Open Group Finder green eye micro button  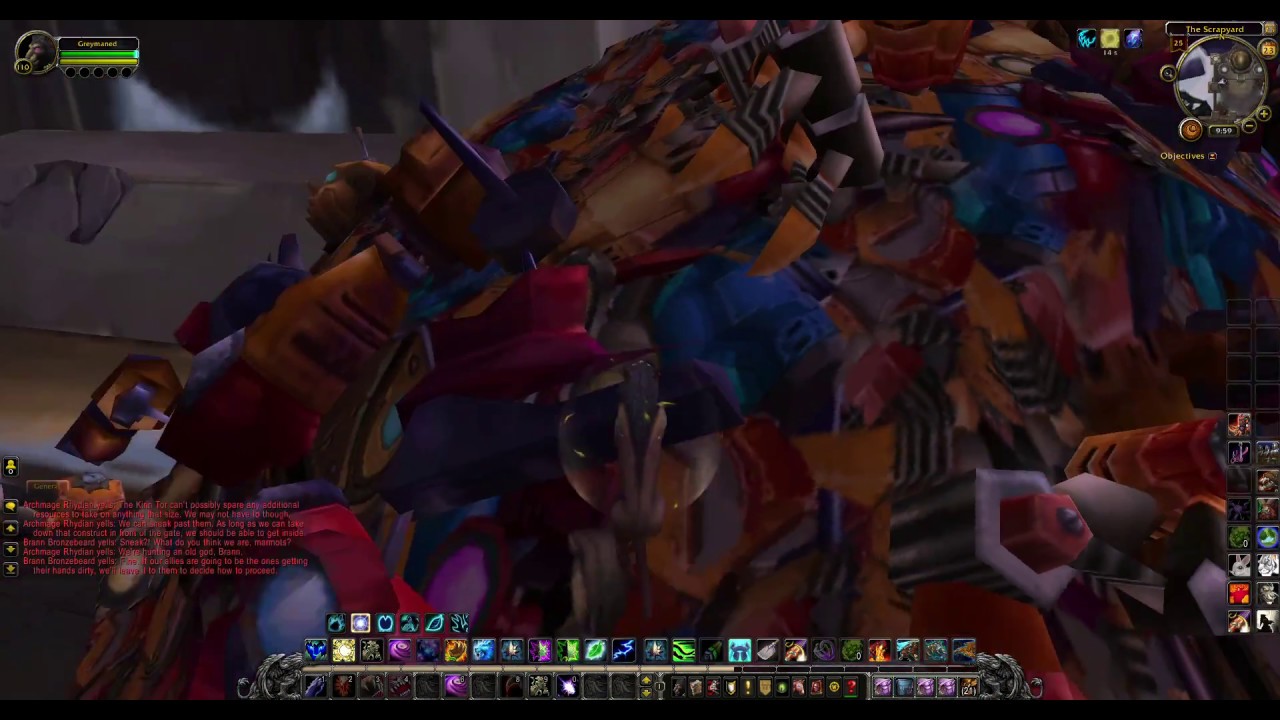(x=782, y=687)
